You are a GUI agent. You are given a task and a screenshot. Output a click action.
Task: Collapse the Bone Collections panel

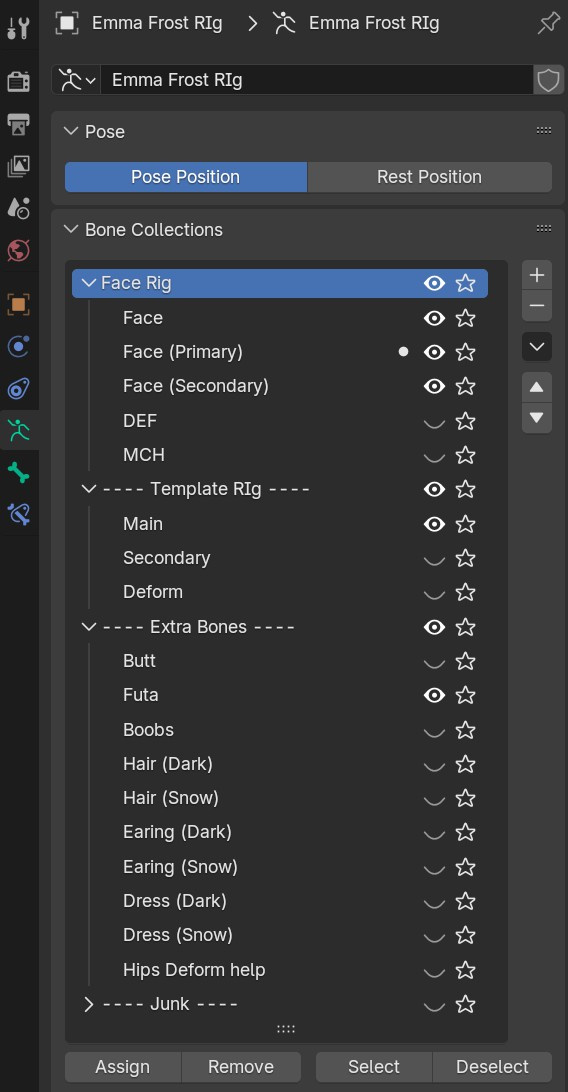pos(71,229)
